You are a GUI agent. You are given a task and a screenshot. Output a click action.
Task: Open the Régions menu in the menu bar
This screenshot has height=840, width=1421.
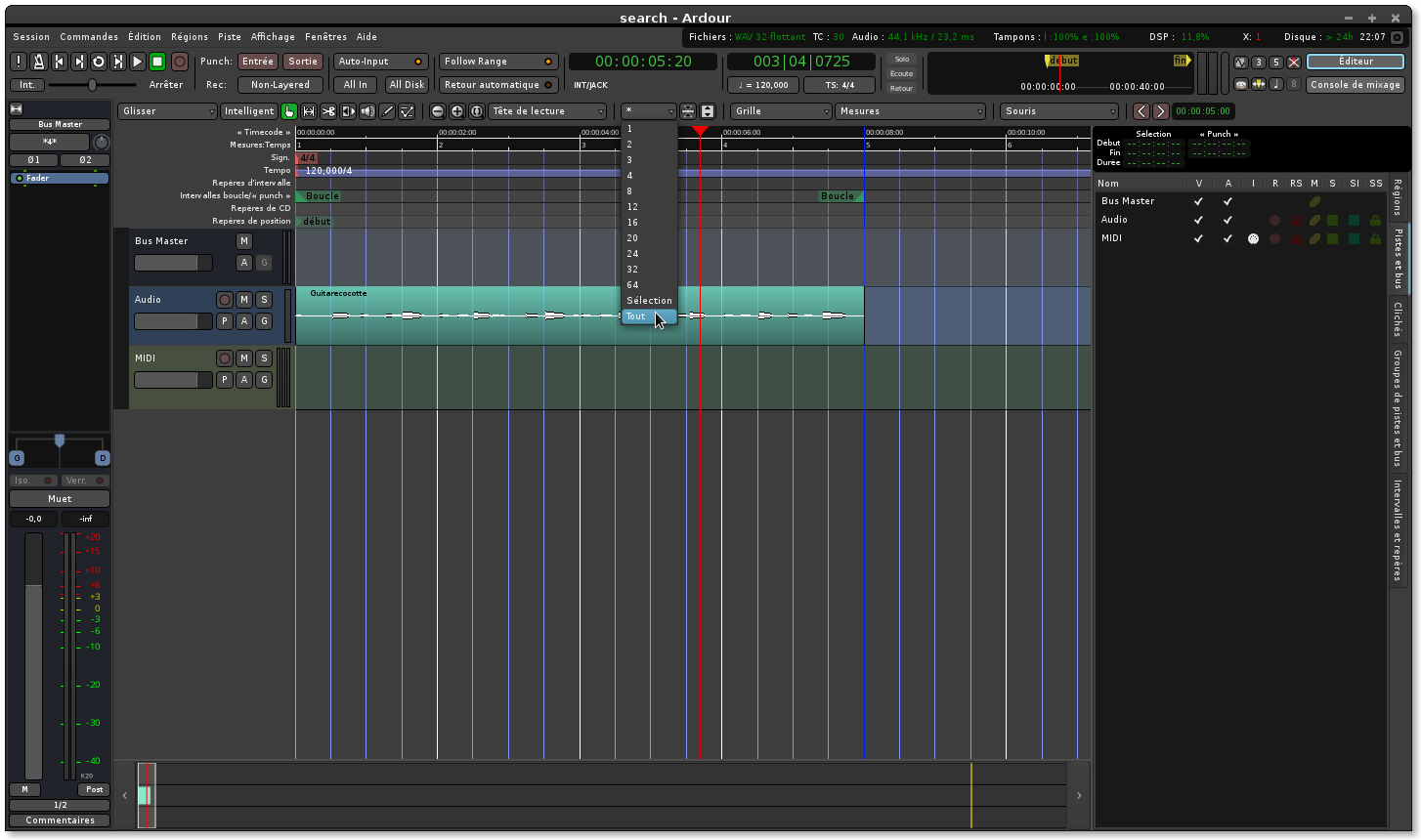click(189, 37)
